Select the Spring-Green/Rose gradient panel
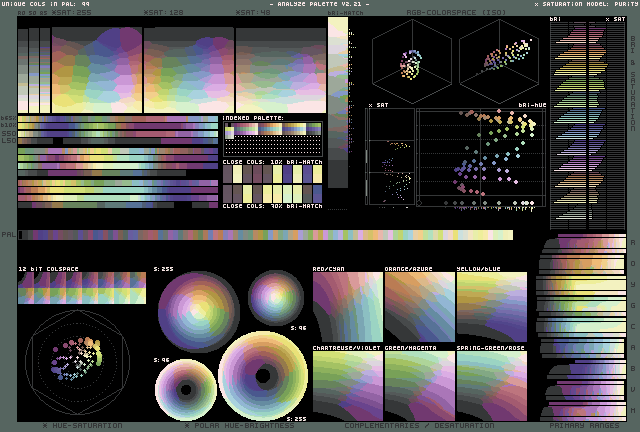Image resolution: width=640 pixels, height=432 pixels. [491, 385]
